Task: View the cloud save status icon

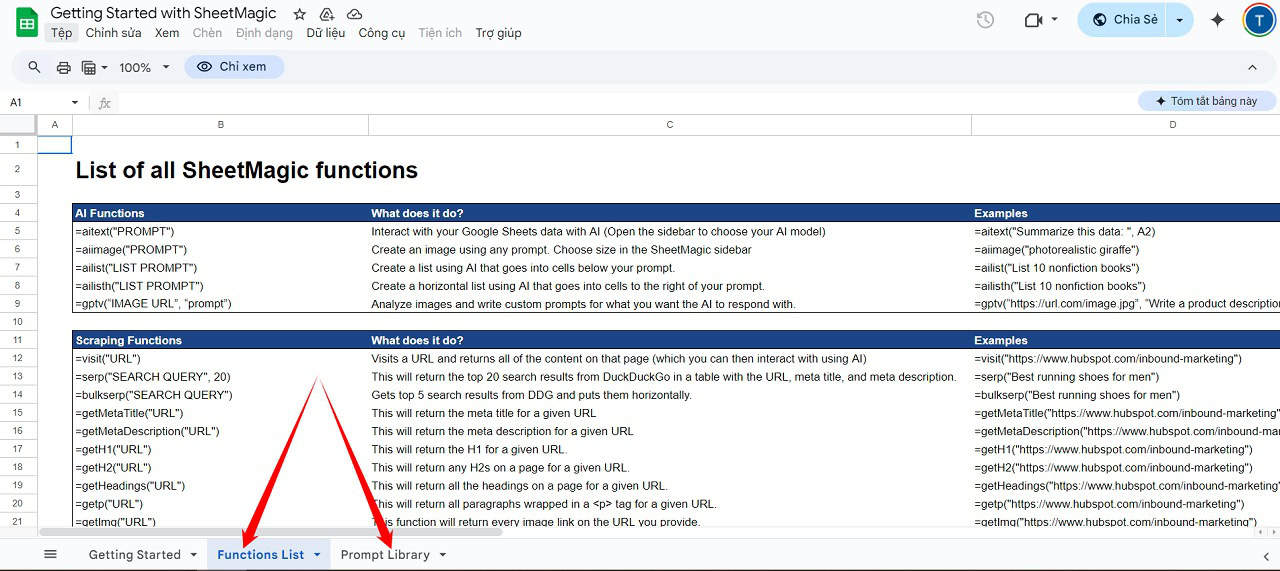Action: [354, 14]
